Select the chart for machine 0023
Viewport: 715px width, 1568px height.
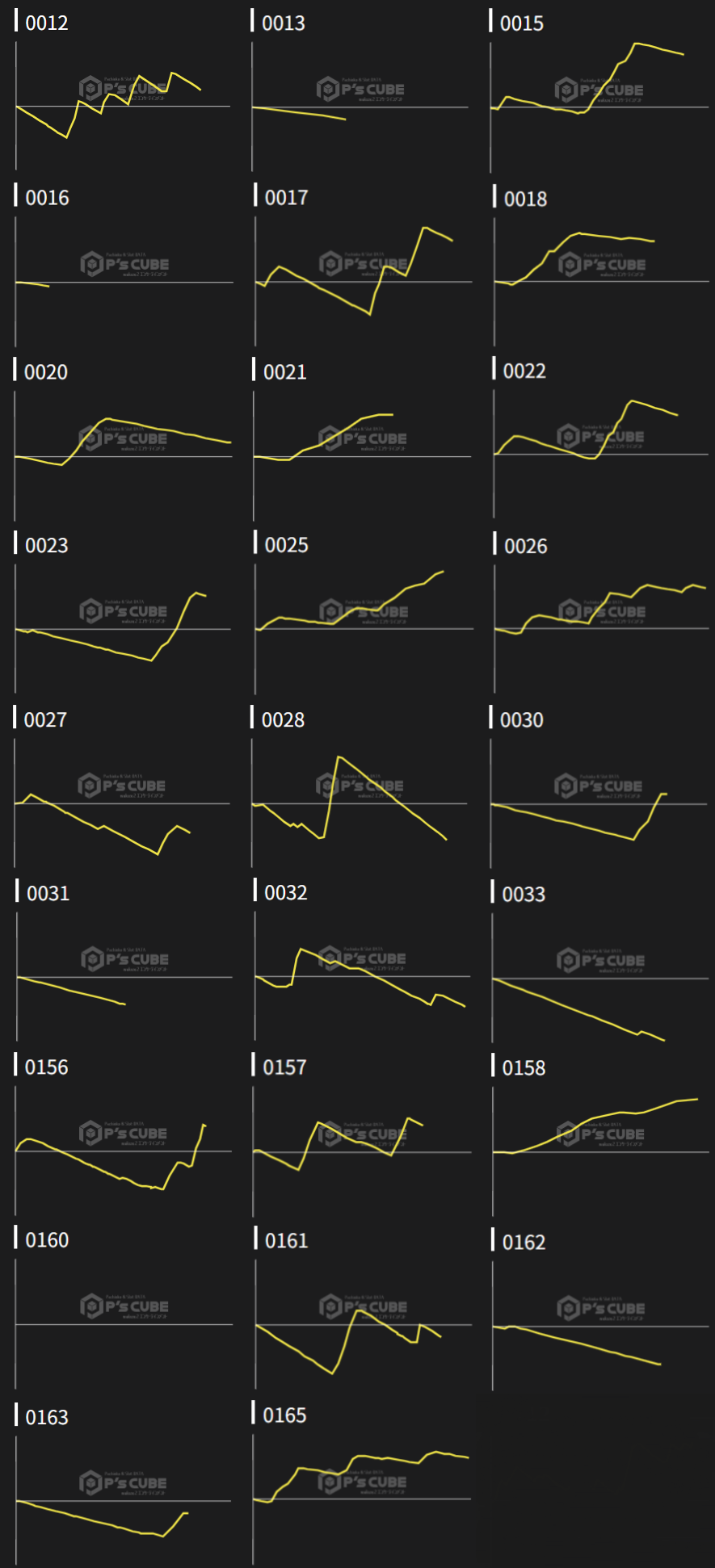pos(123,628)
